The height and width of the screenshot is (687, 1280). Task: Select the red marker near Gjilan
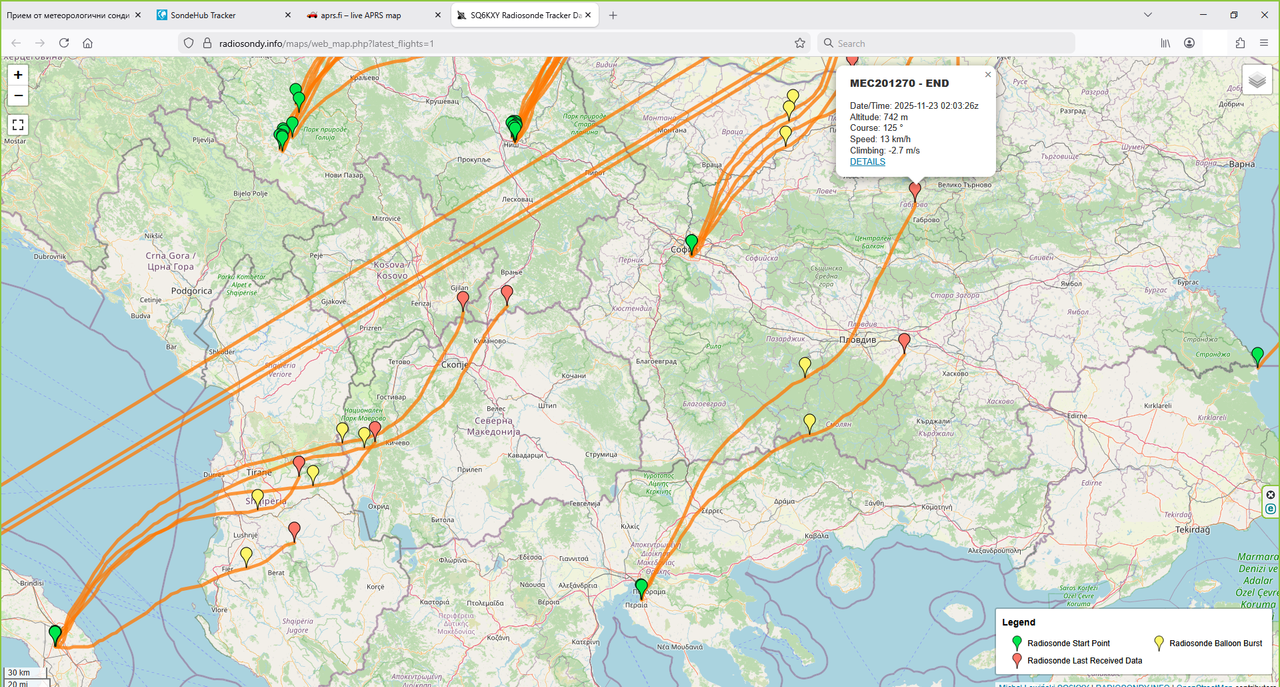(x=462, y=298)
